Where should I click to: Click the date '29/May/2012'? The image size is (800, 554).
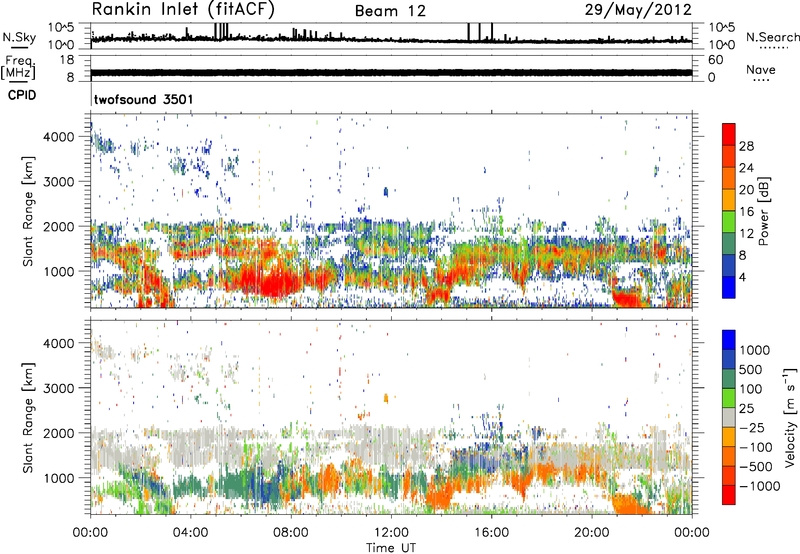click(638, 9)
